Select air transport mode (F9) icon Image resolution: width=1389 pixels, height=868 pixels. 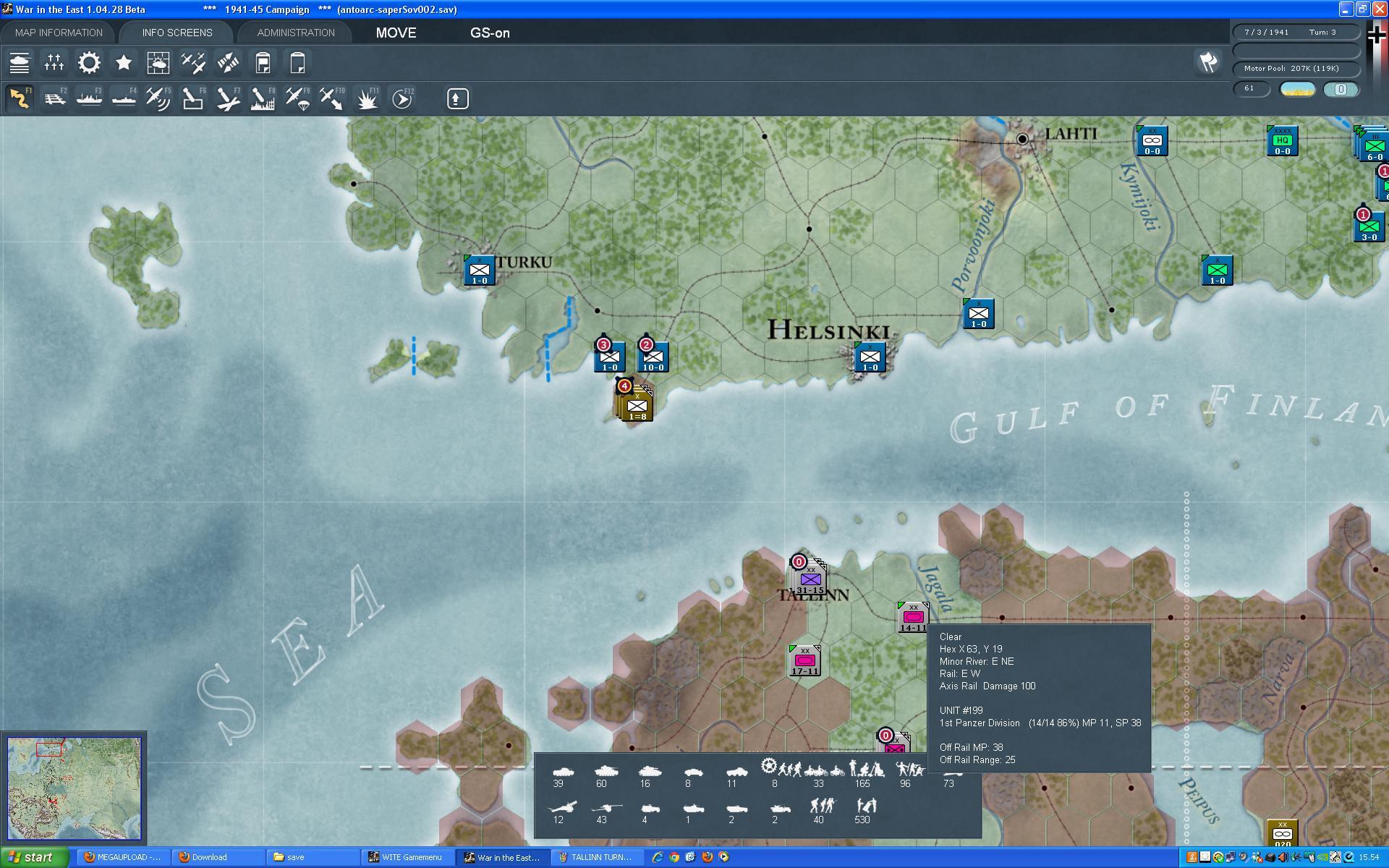(297, 98)
